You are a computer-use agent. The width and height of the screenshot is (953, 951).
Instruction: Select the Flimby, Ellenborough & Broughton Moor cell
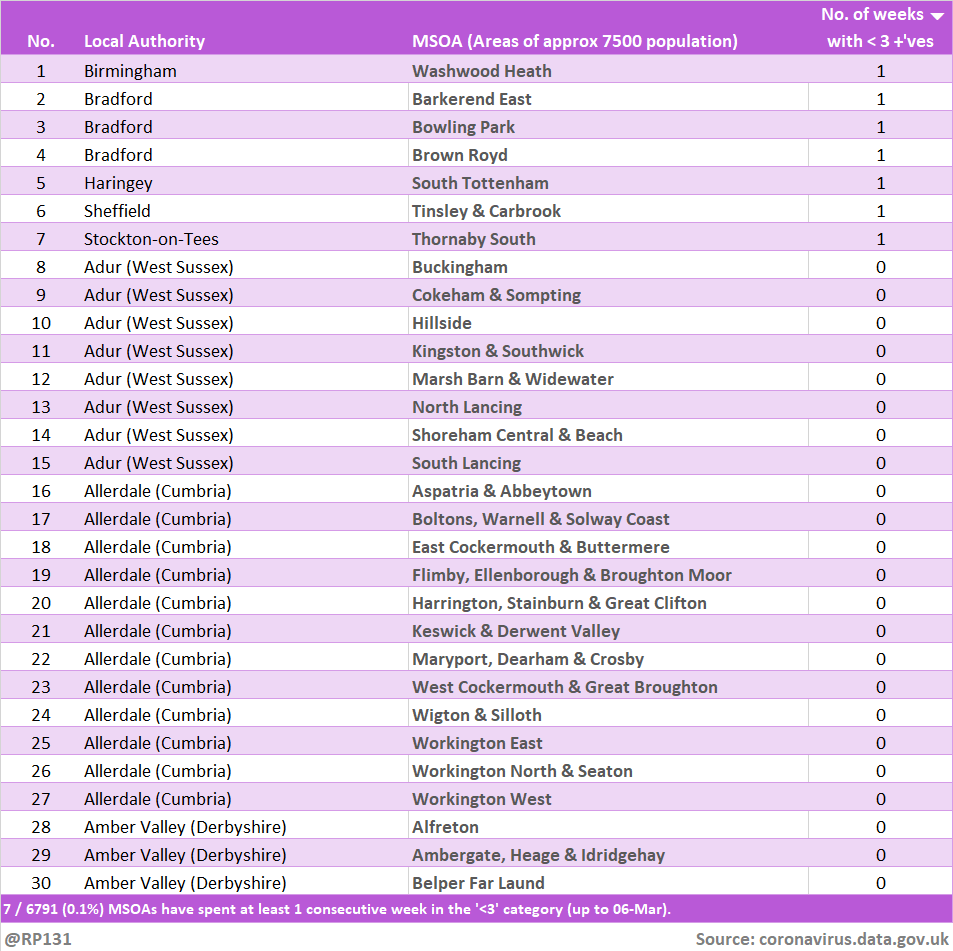point(571,575)
